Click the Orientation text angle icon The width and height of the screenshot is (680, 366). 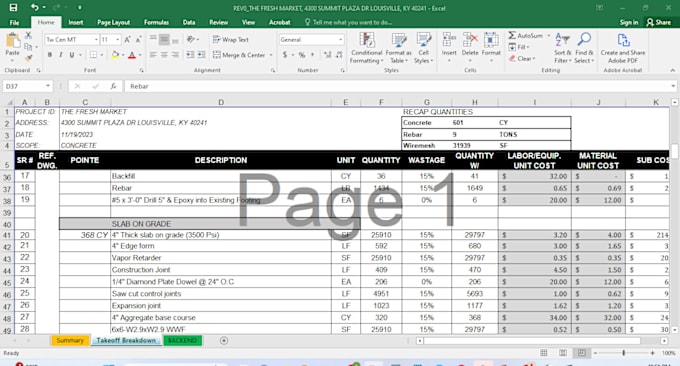[190, 39]
